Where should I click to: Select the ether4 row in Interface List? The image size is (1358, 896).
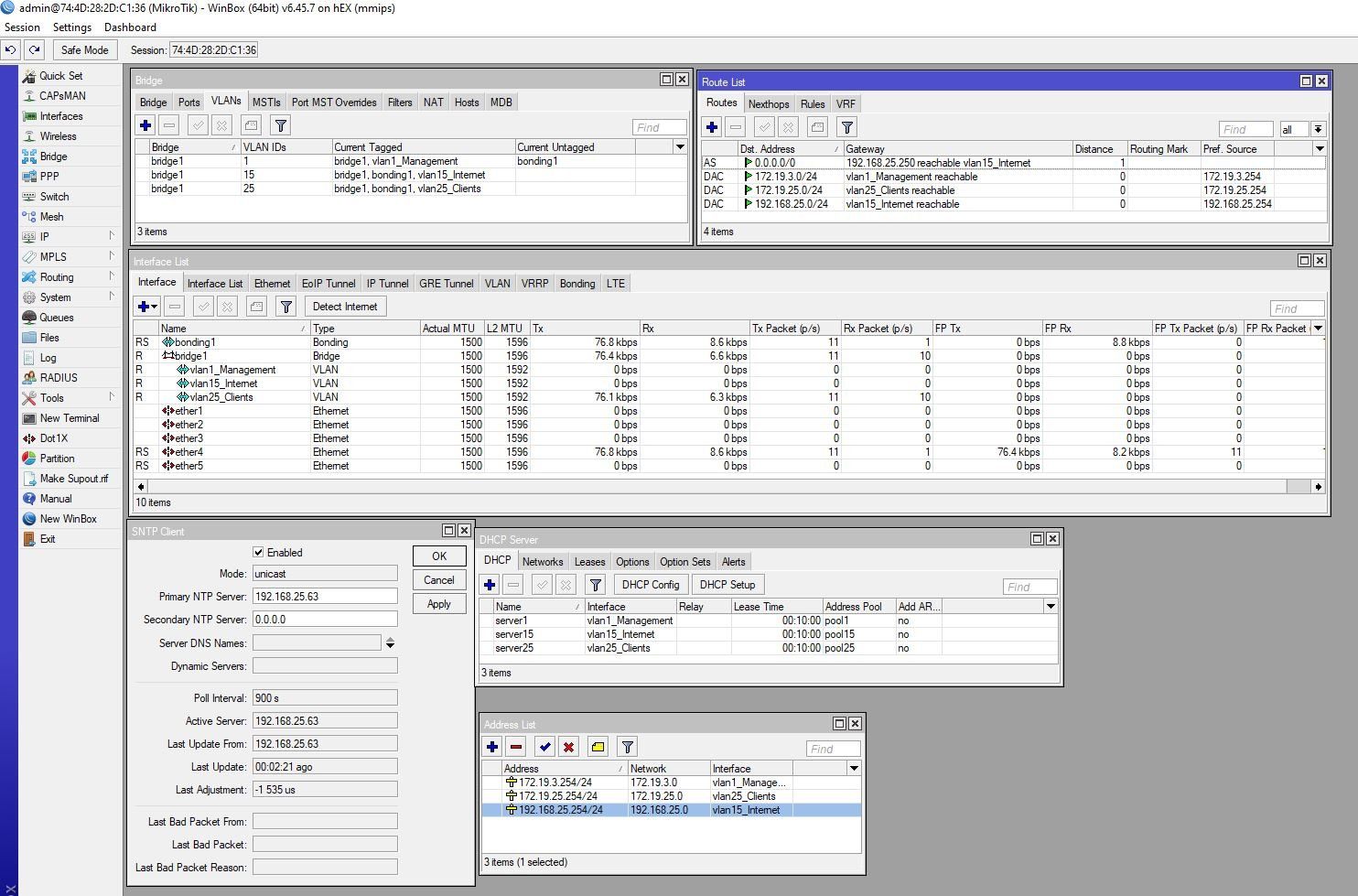click(729, 452)
